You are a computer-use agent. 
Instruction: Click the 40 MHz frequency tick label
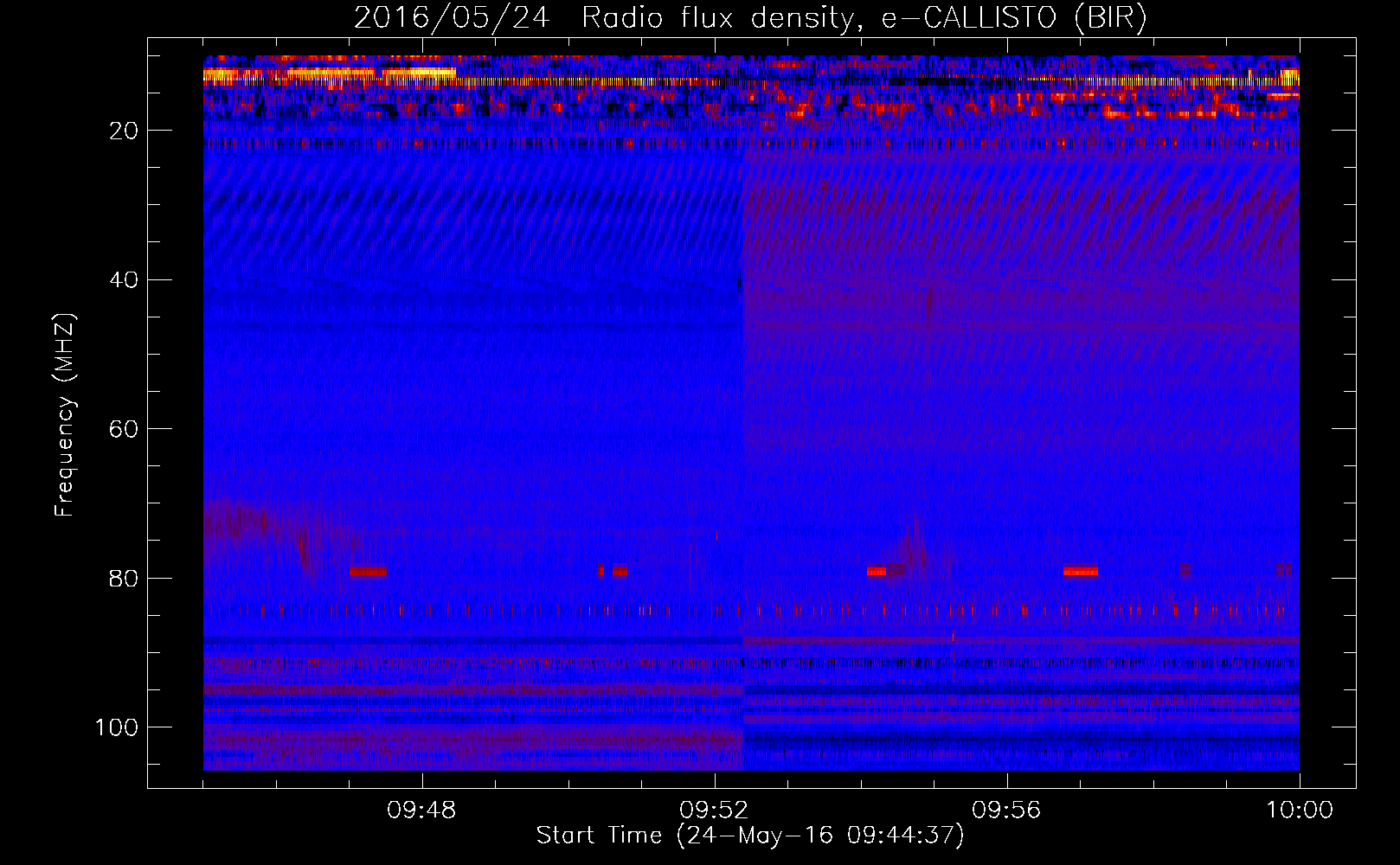[125, 279]
